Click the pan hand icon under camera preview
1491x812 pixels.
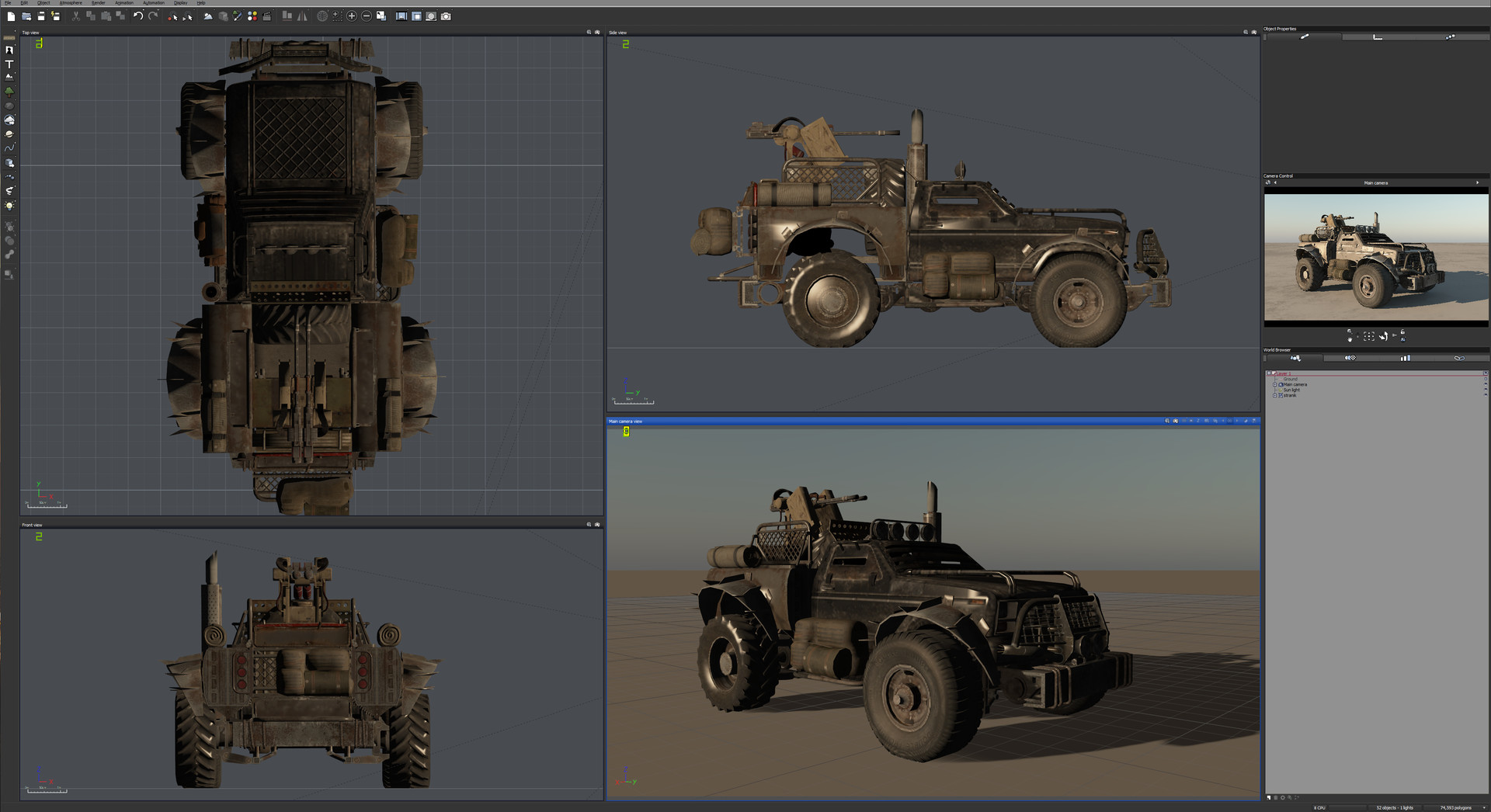pos(1350,339)
